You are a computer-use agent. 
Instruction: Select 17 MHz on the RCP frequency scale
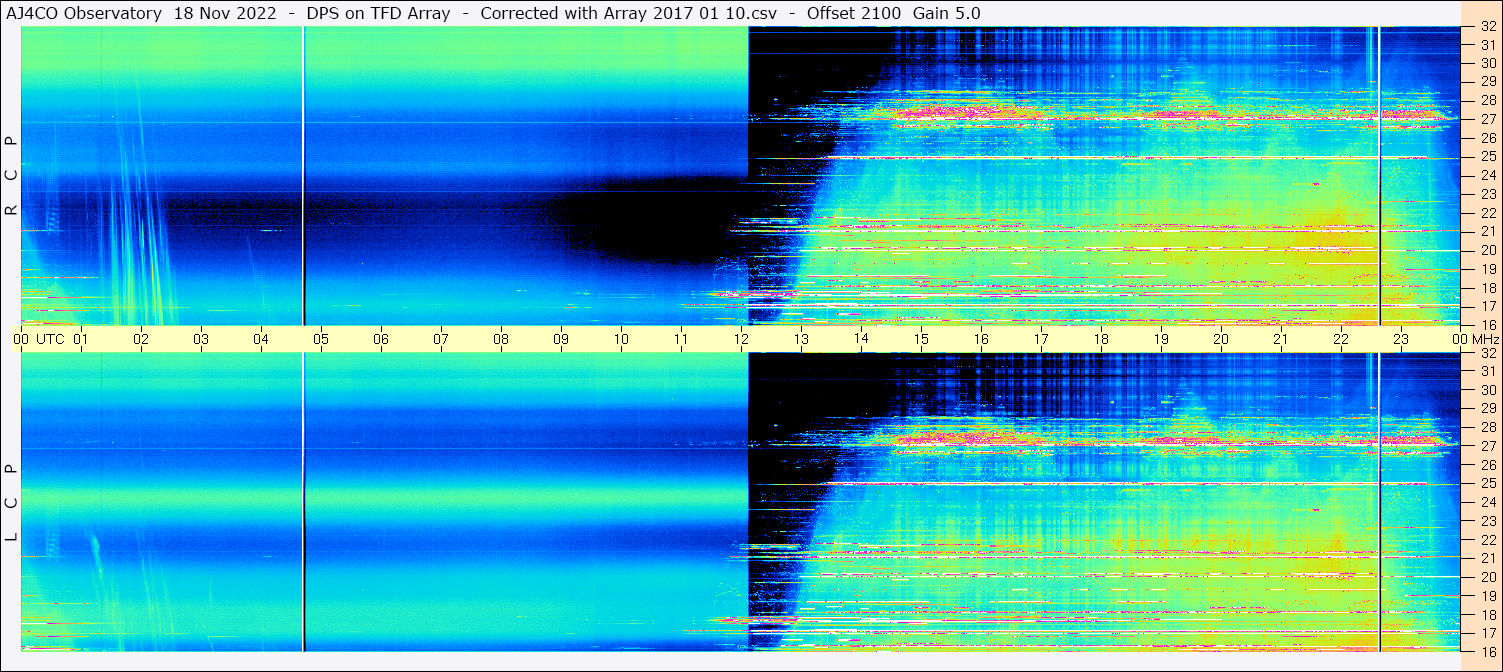(x=1488, y=306)
